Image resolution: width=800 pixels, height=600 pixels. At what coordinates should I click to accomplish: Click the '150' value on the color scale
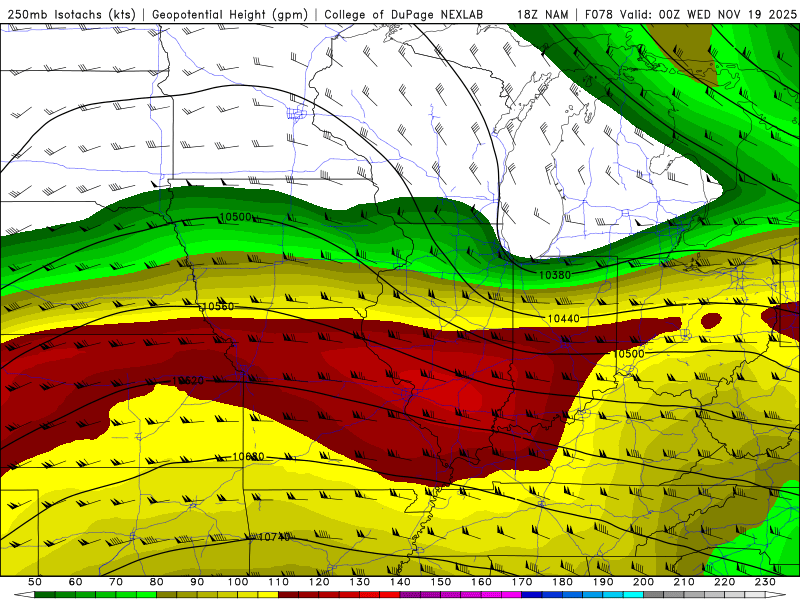tap(440, 582)
